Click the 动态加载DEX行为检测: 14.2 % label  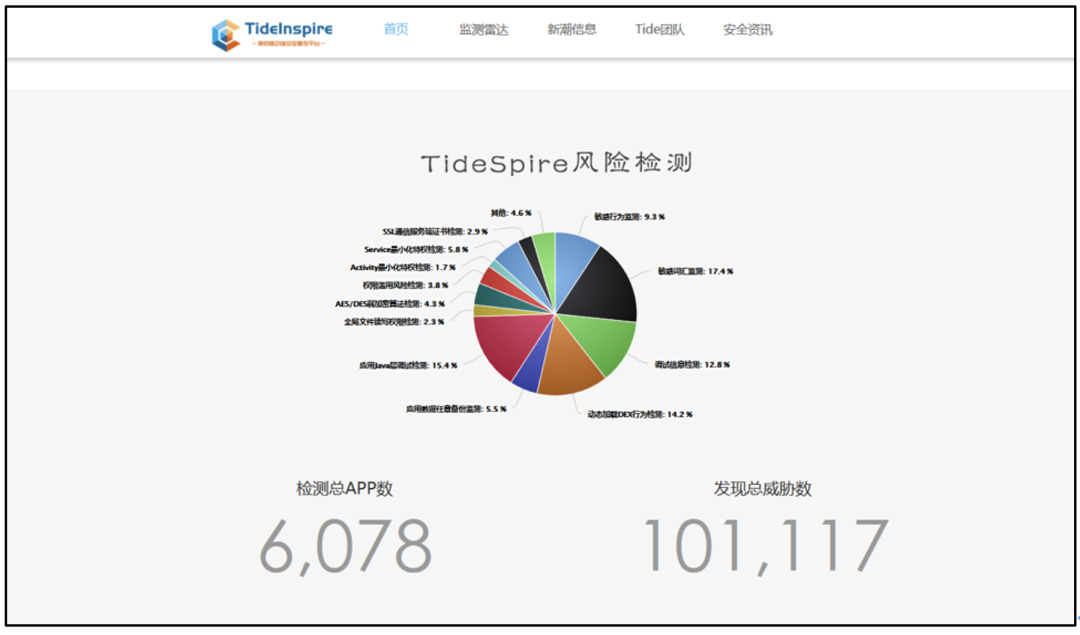[640, 415]
